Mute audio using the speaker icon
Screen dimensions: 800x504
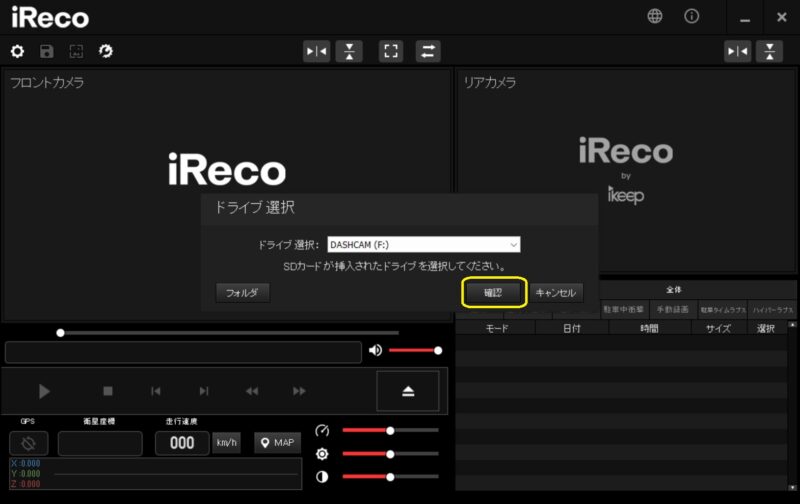click(375, 350)
